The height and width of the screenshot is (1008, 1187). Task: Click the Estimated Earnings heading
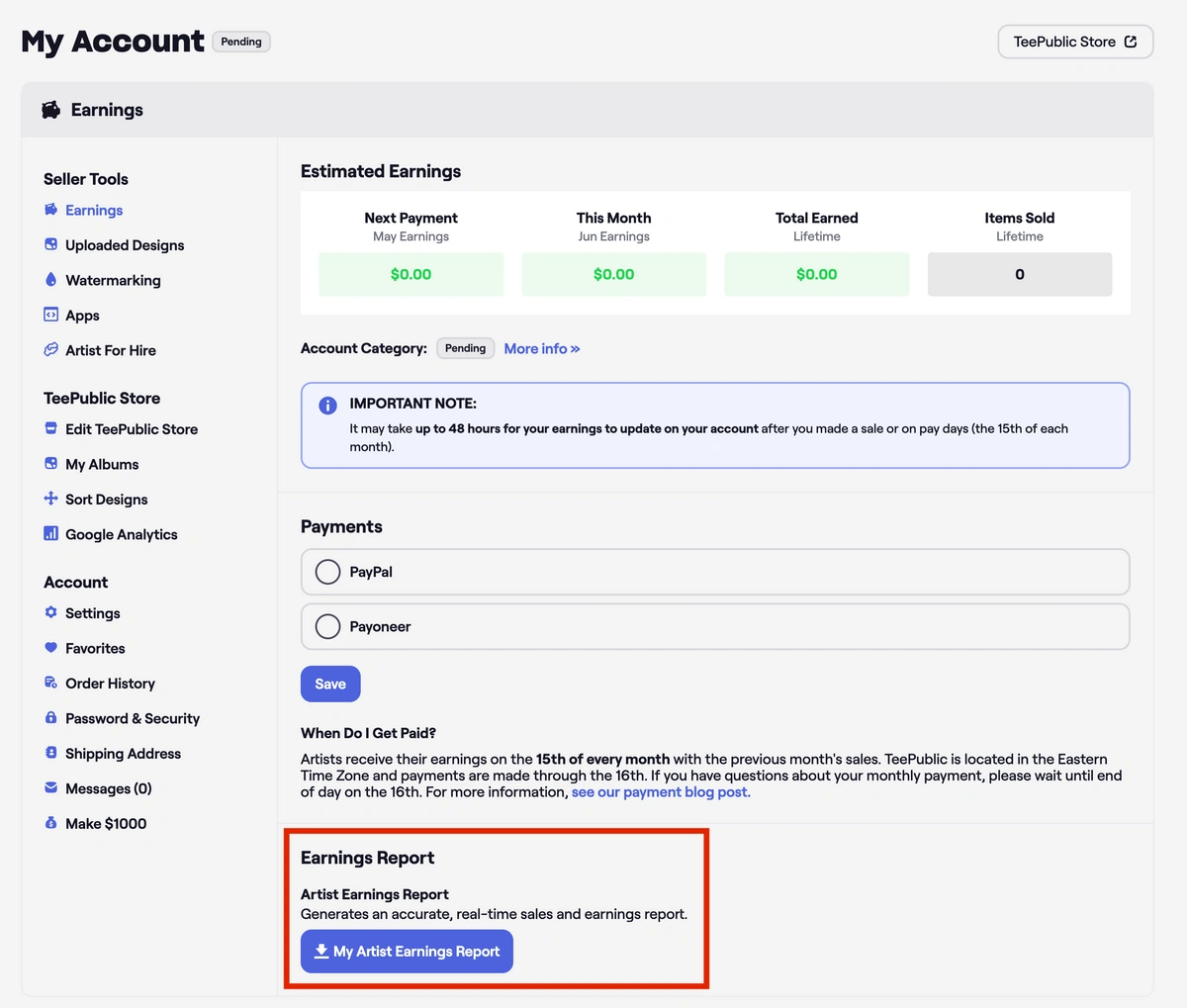[381, 171]
